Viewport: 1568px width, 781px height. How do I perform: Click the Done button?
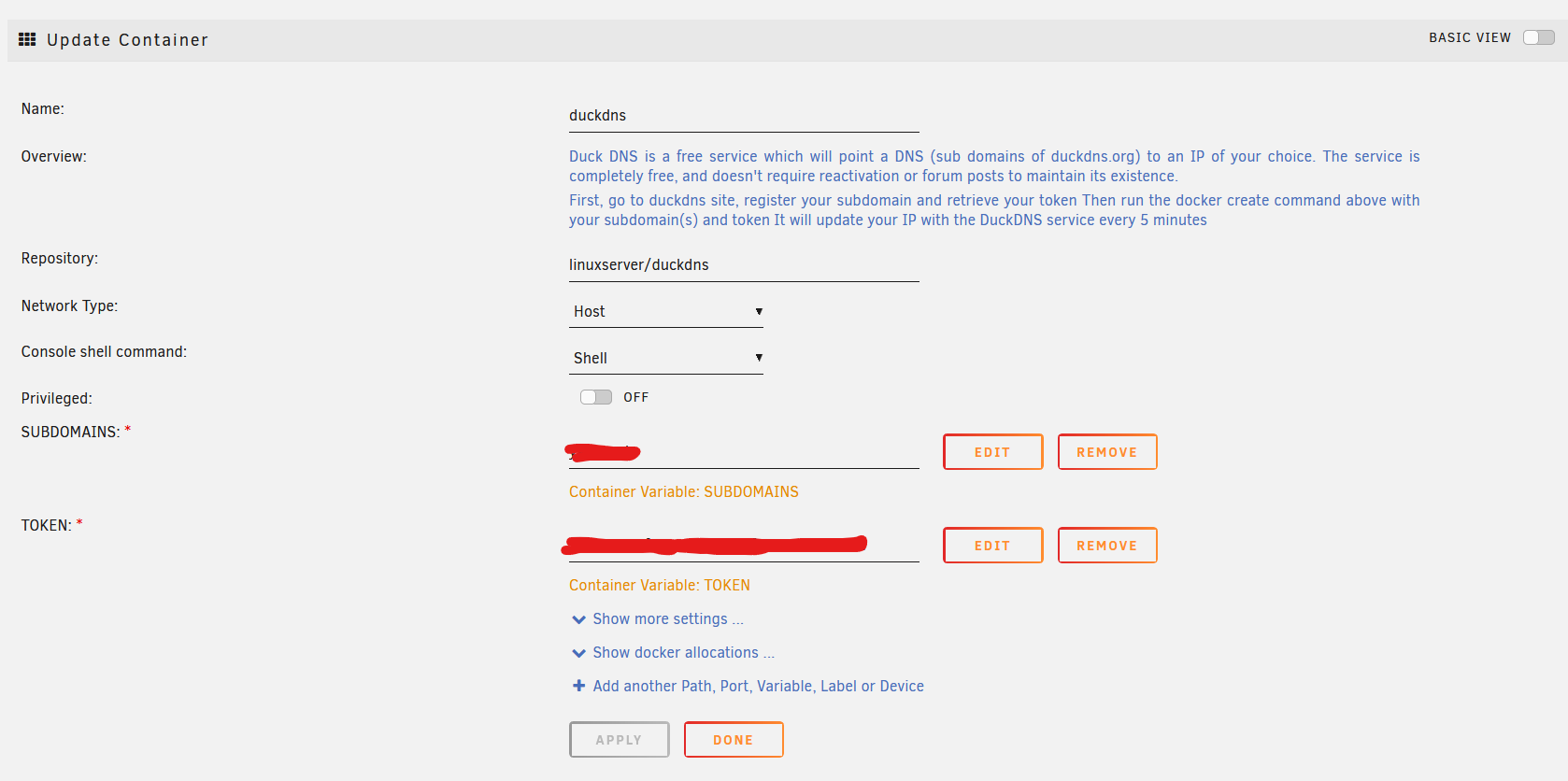coord(734,740)
